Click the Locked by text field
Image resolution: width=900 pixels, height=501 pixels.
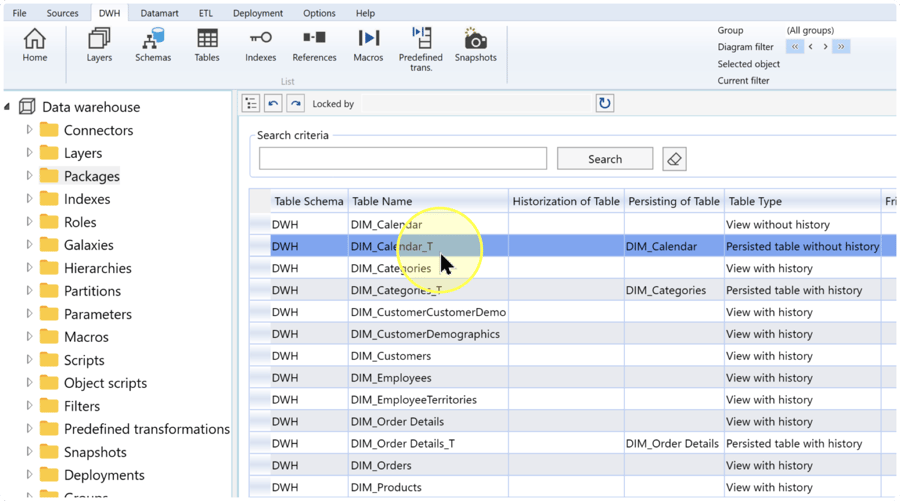tap(476, 103)
